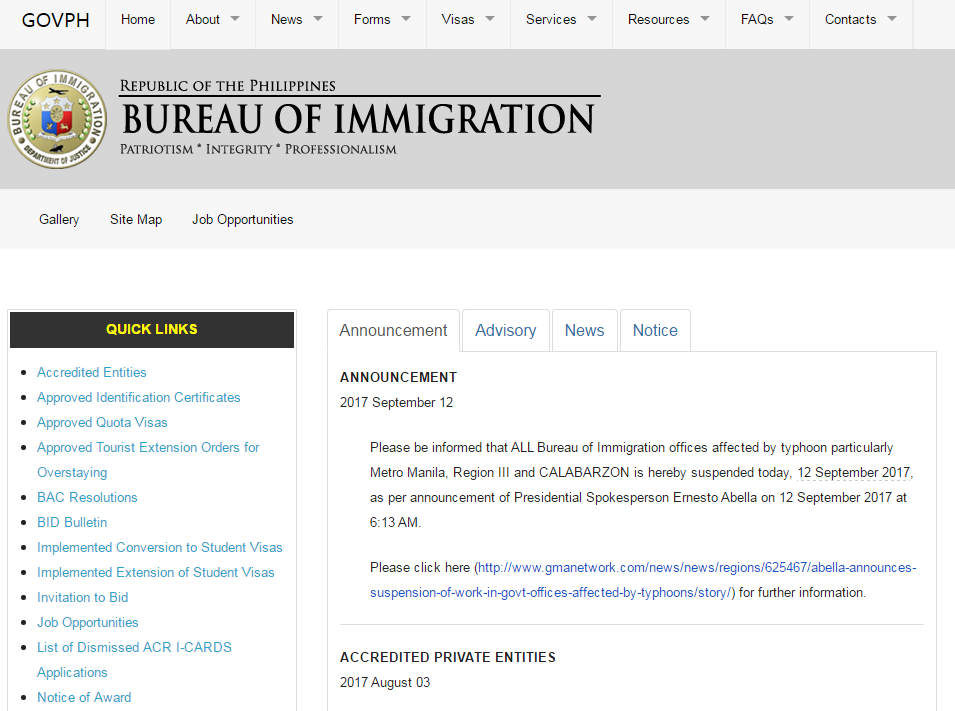
Task: Click the date 2017 August 03
Action: tap(385, 682)
